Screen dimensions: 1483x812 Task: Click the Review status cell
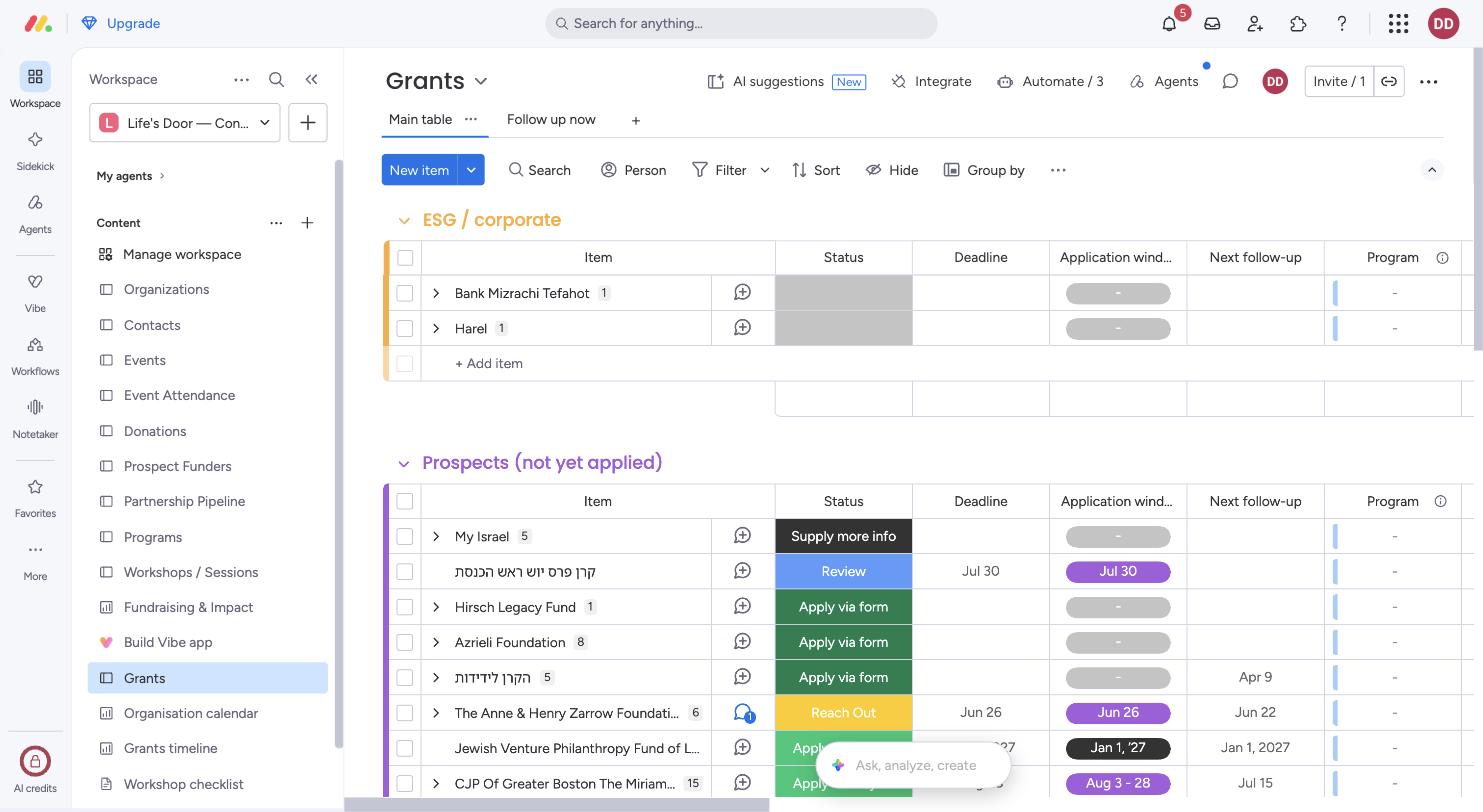[x=844, y=572]
